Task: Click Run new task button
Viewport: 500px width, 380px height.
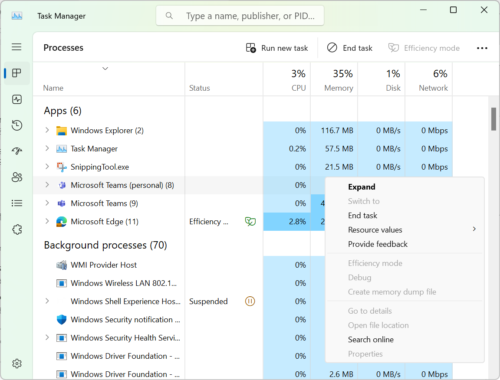Action: coord(277,48)
